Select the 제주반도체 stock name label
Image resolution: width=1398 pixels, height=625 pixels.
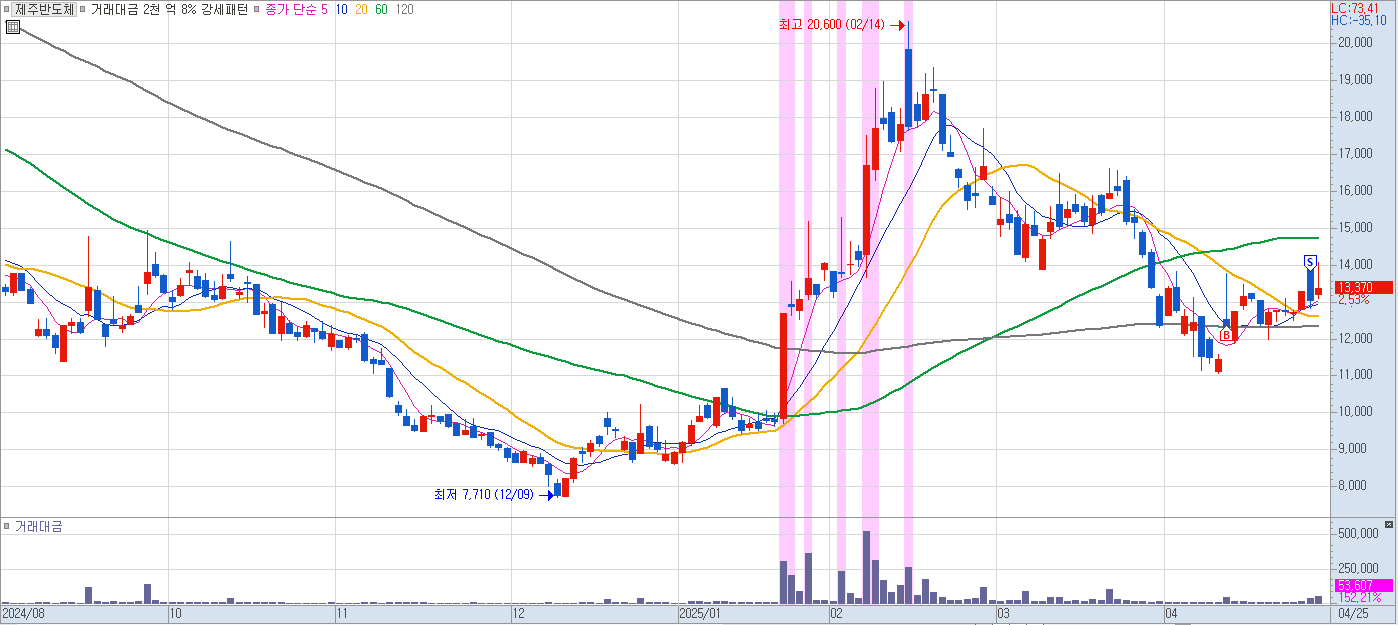[x=45, y=9]
